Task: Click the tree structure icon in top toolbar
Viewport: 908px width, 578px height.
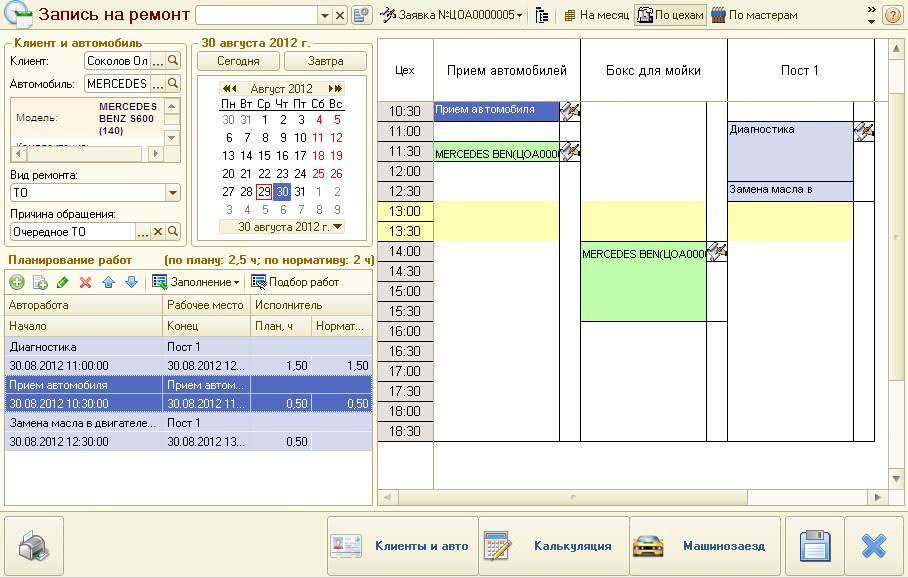Action: pyautogui.click(x=541, y=15)
